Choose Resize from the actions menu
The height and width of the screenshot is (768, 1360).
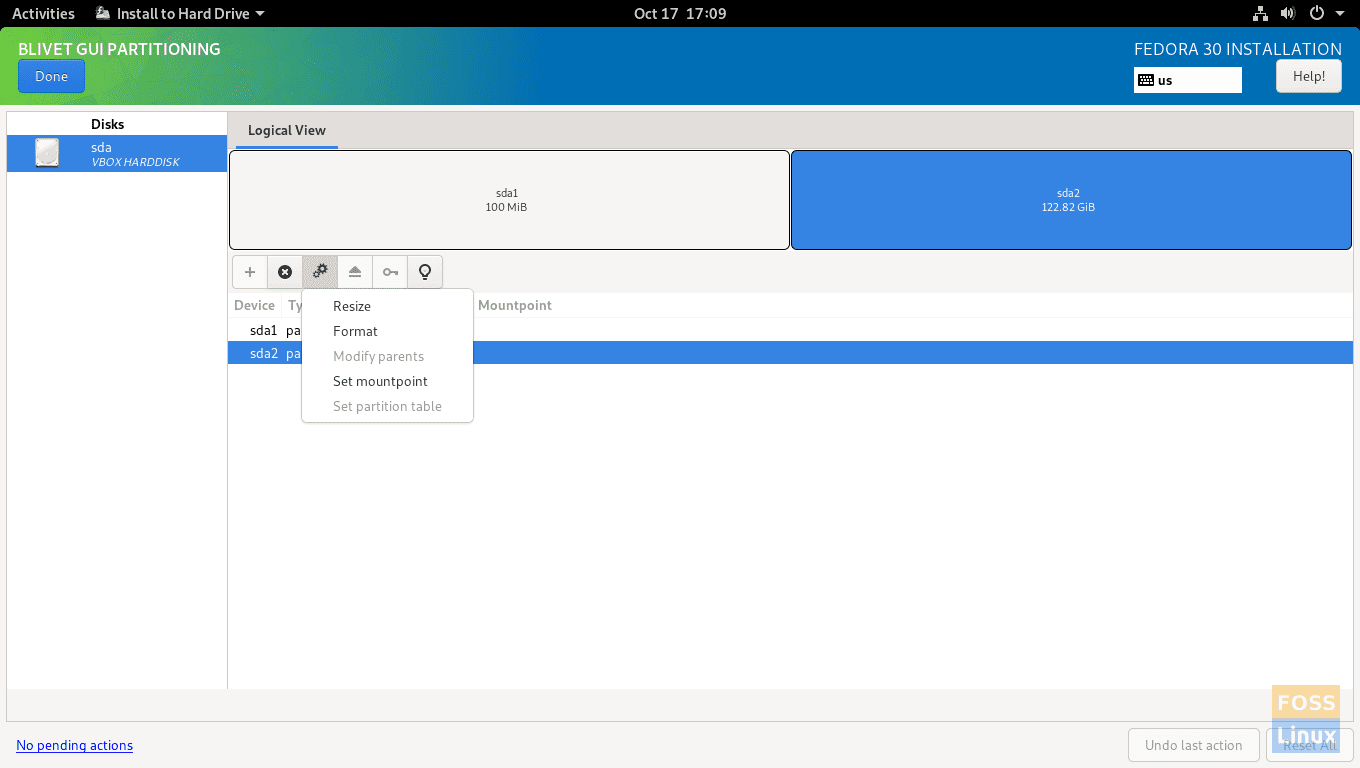tap(352, 306)
